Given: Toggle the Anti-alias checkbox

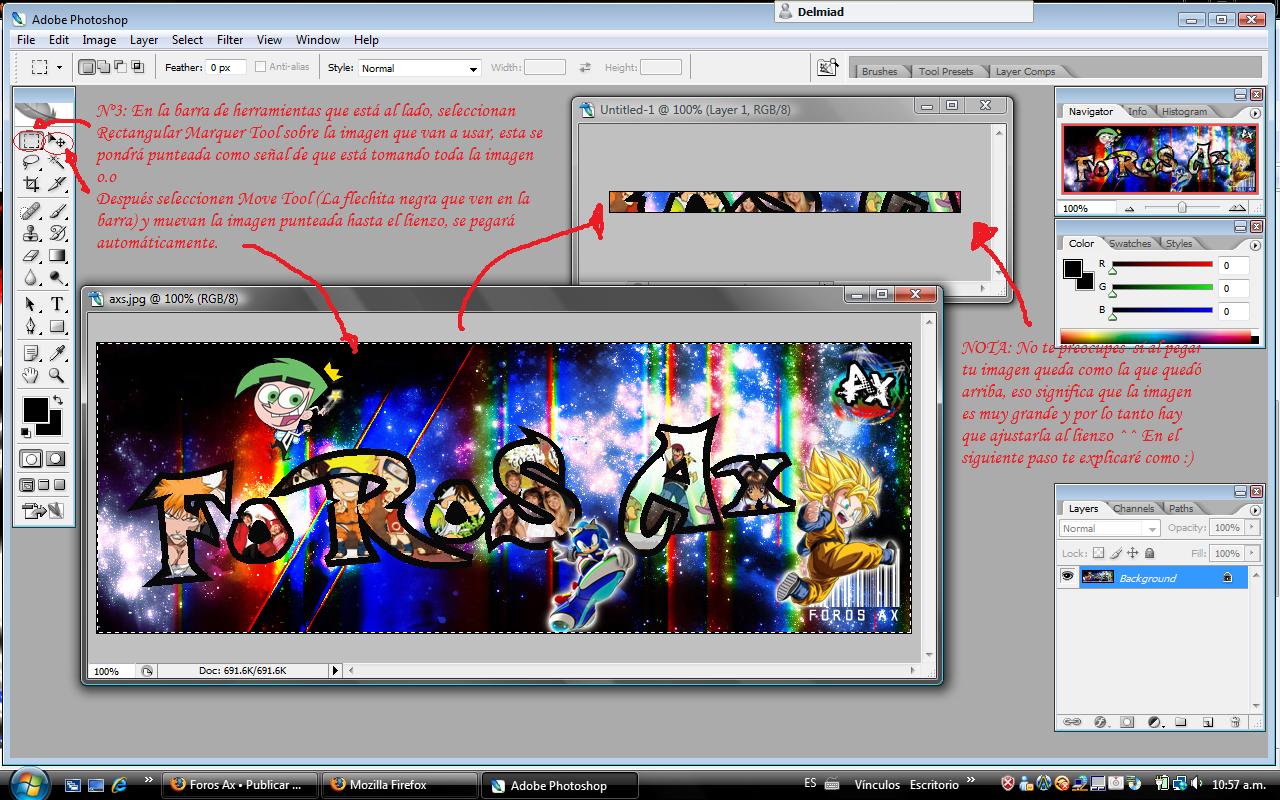Looking at the screenshot, I should point(260,67).
